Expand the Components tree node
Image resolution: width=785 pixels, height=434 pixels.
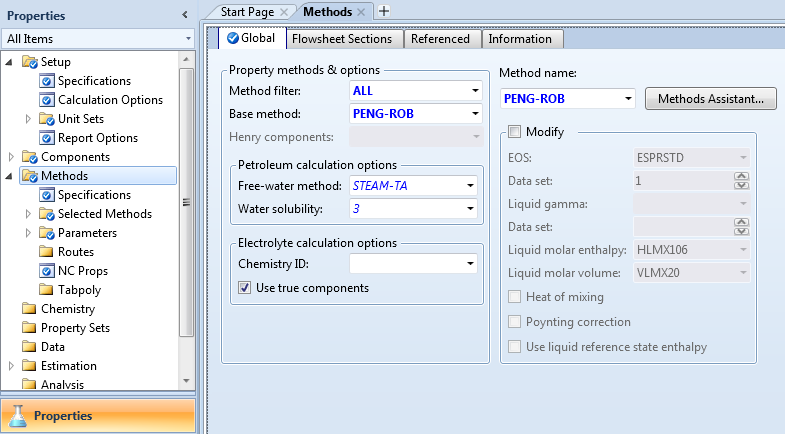[x=11, y=157]
